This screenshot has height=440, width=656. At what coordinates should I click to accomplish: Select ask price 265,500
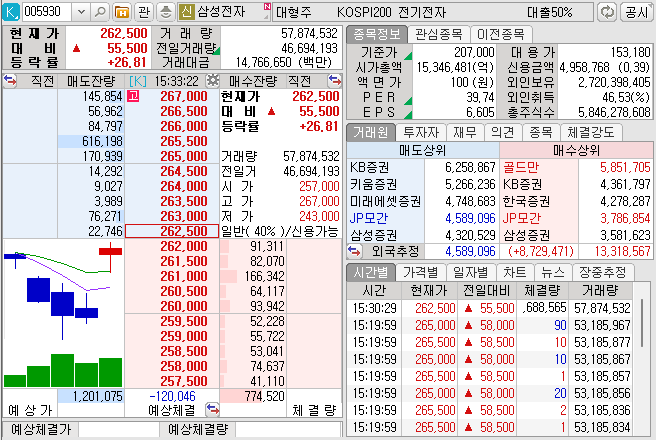pyautogui.click(x=184, y=141)
